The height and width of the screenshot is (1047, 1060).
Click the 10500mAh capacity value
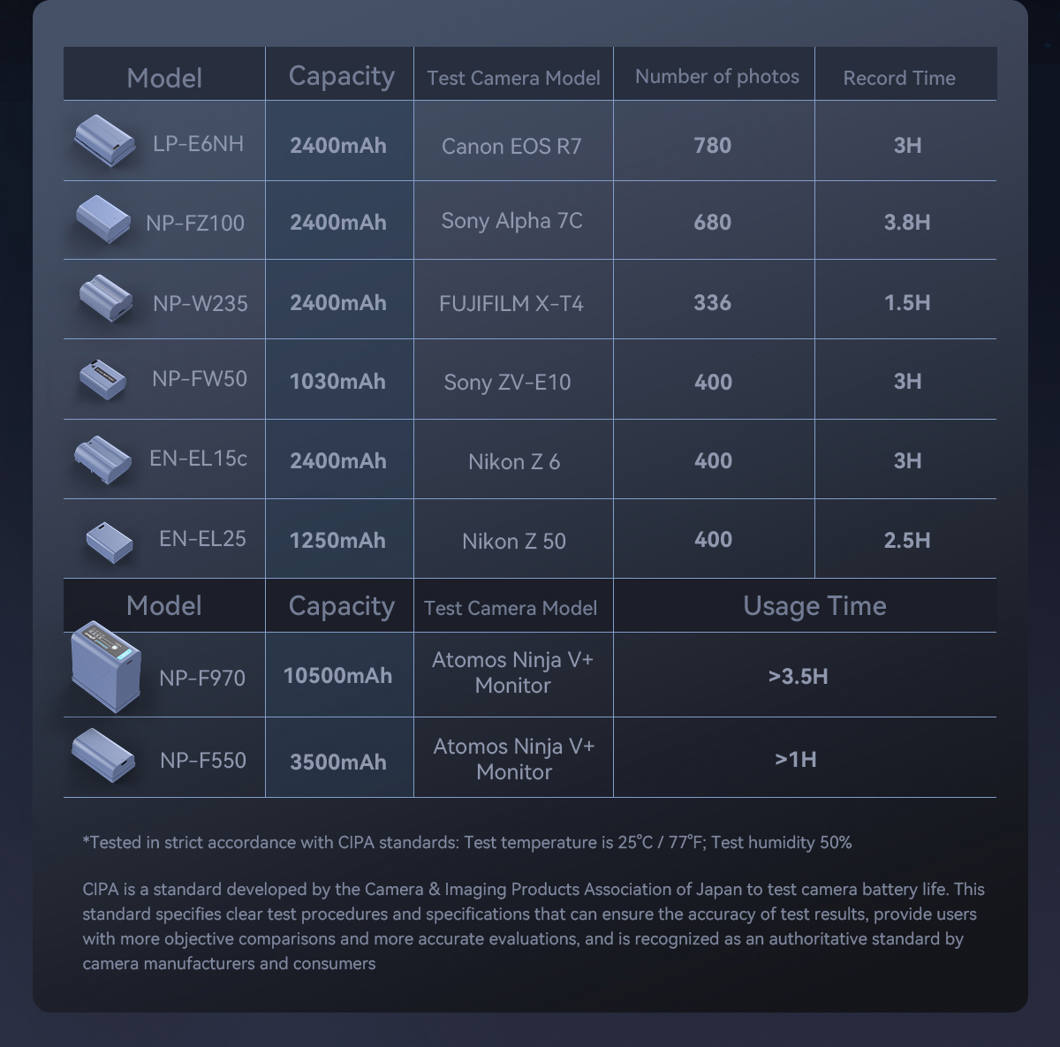pyautogui.click(x=338, y=676)
